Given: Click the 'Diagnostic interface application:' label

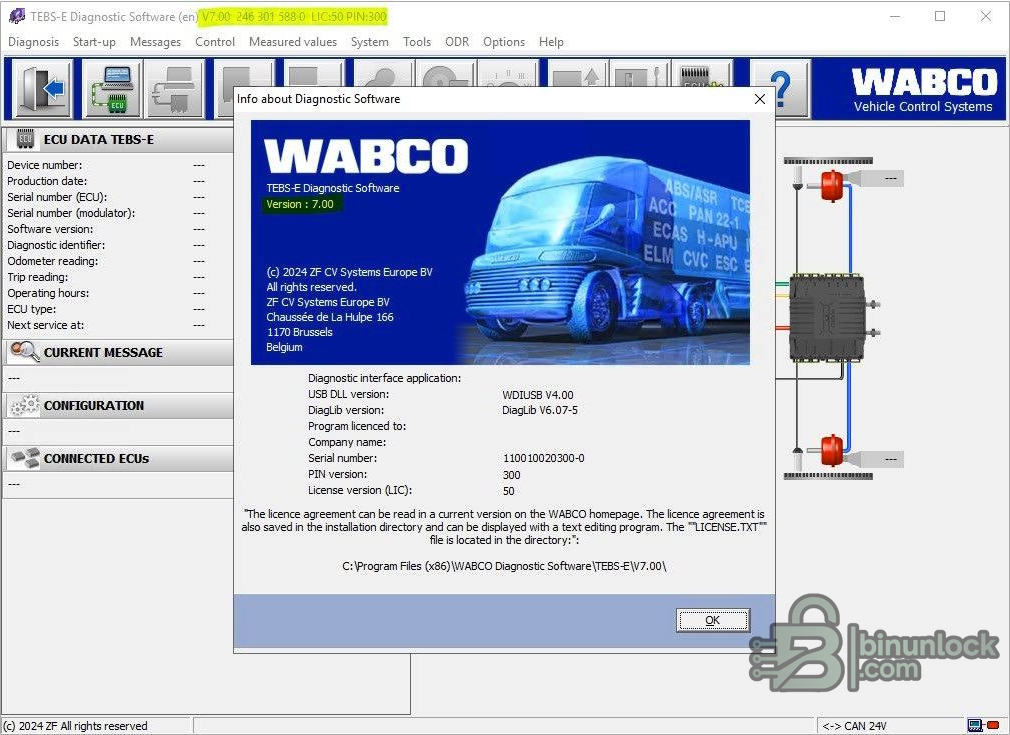Looking at the screenshot, I should (x=385, y=378).
